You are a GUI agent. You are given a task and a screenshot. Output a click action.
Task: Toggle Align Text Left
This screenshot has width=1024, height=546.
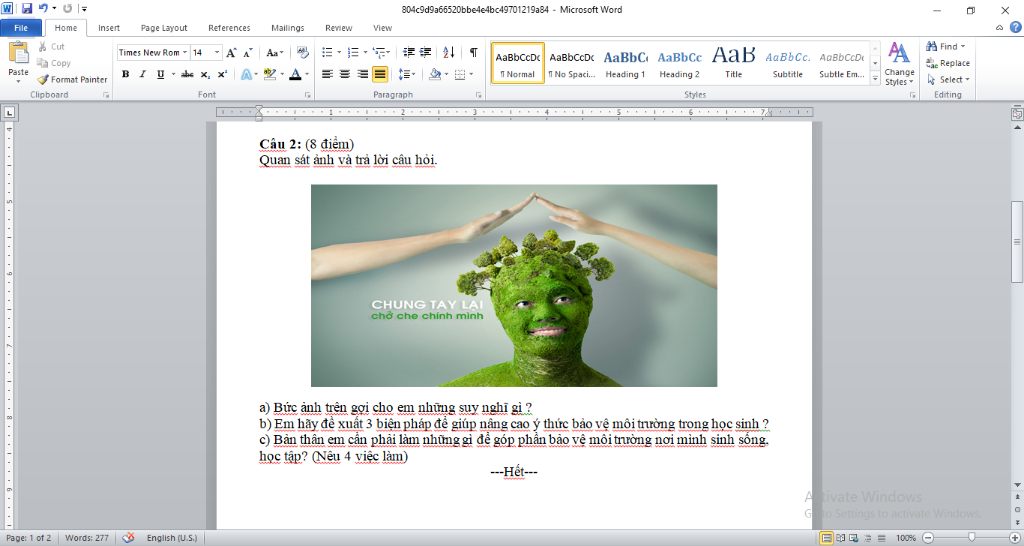327,74
